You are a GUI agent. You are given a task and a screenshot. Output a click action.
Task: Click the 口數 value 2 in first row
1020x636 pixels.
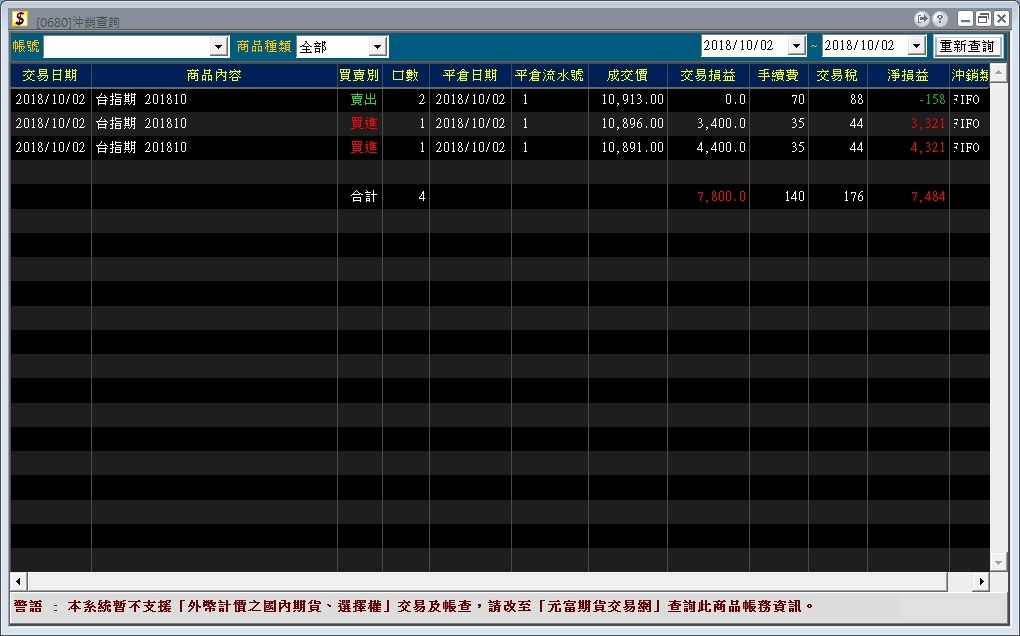(x=422, y=99)
